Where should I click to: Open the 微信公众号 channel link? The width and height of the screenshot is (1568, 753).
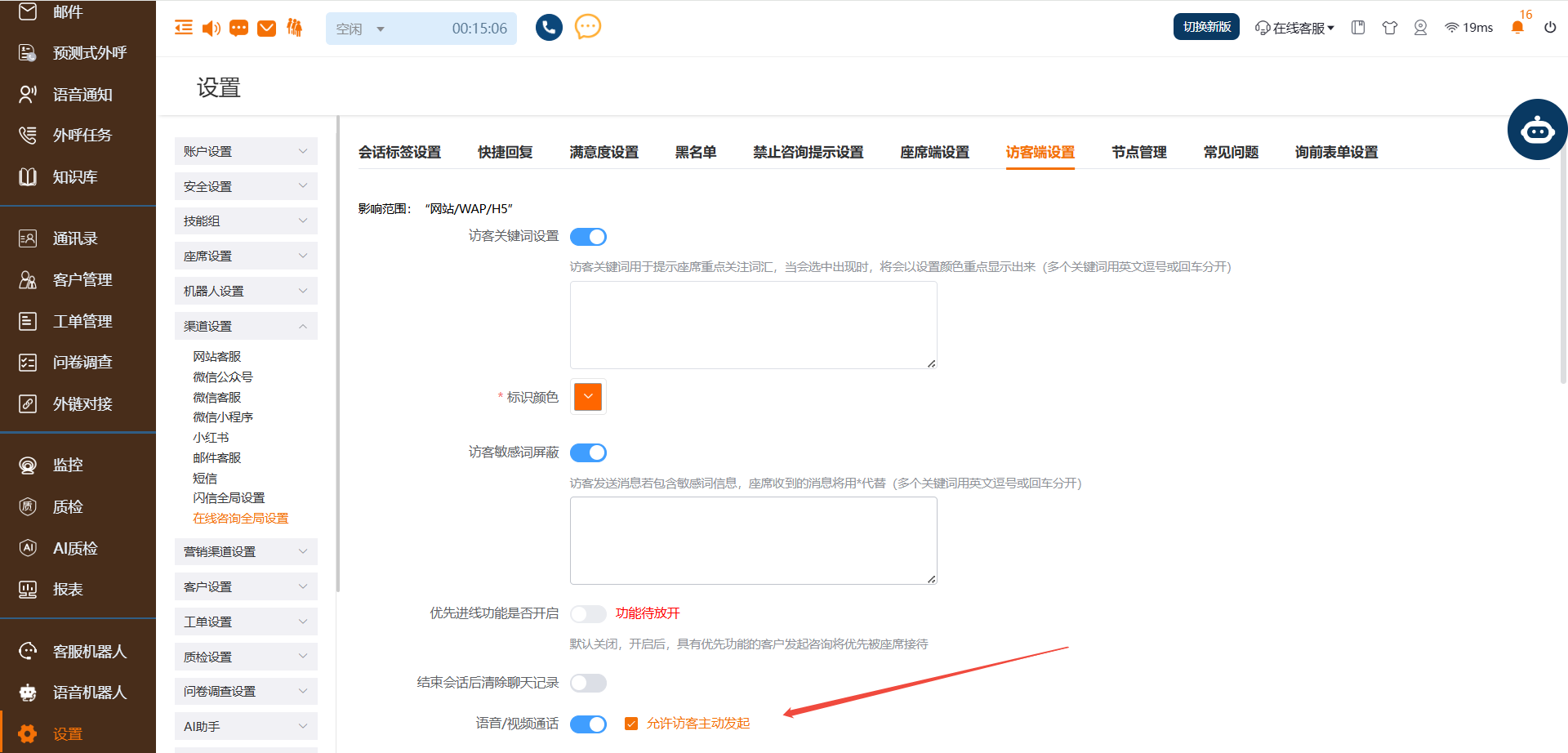pos(223,377)
